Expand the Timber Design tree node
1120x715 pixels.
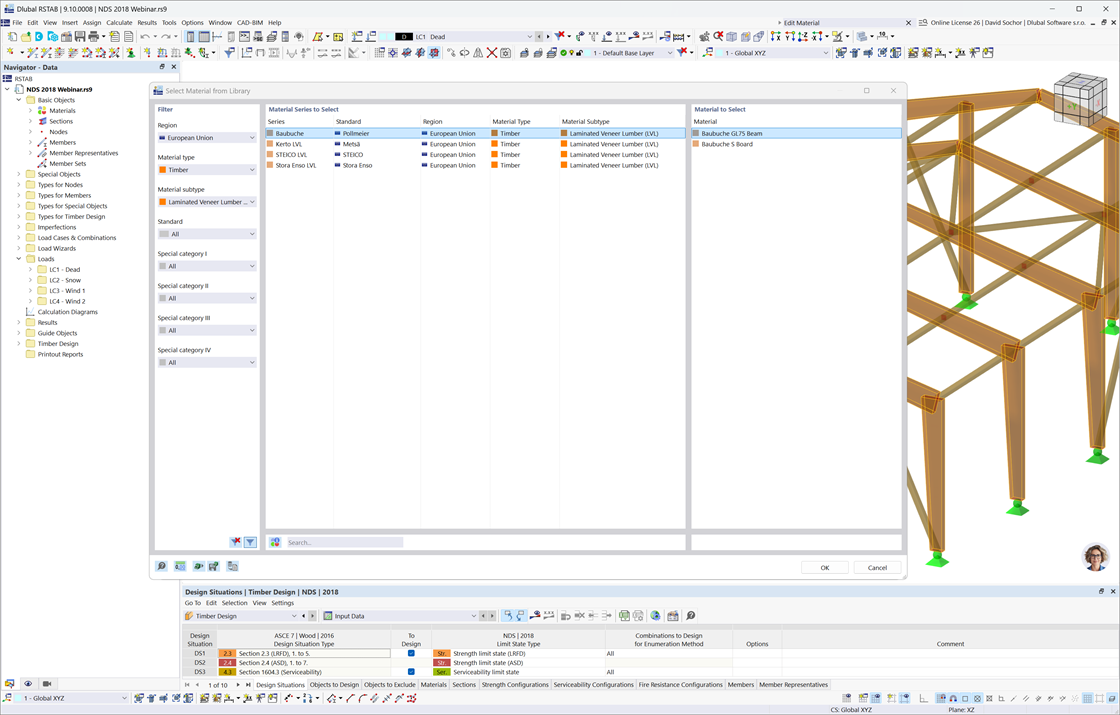click(19, 344)
